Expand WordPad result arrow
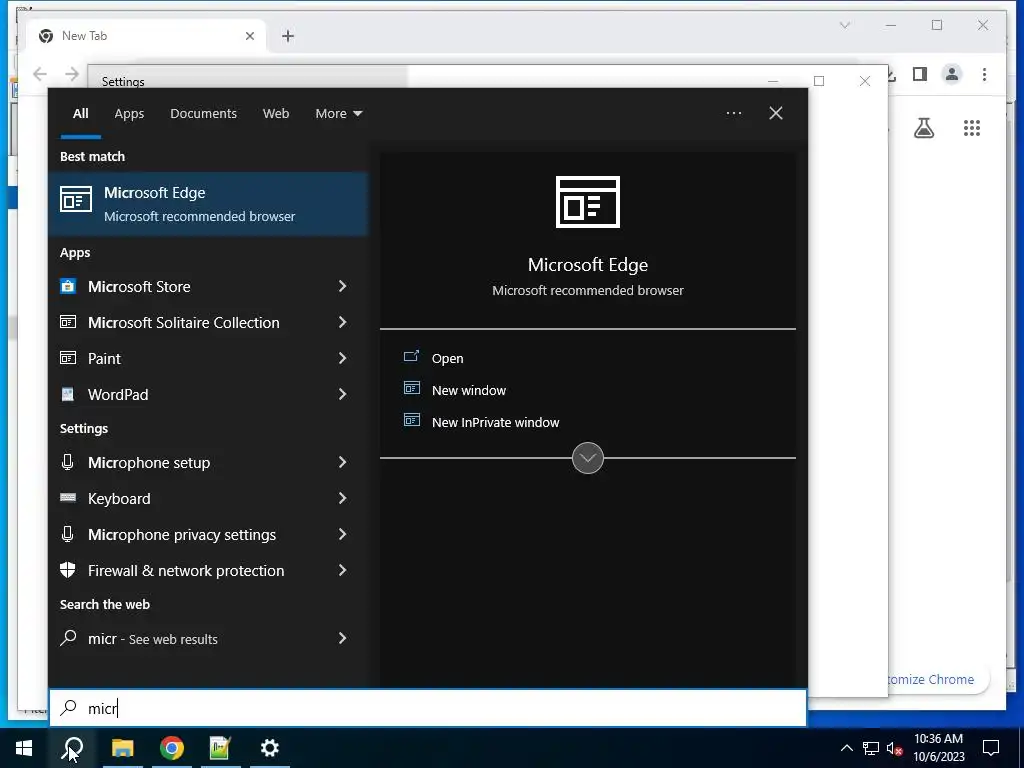The height and width of the screenshot is (768, 1024). tap(342, 394)
